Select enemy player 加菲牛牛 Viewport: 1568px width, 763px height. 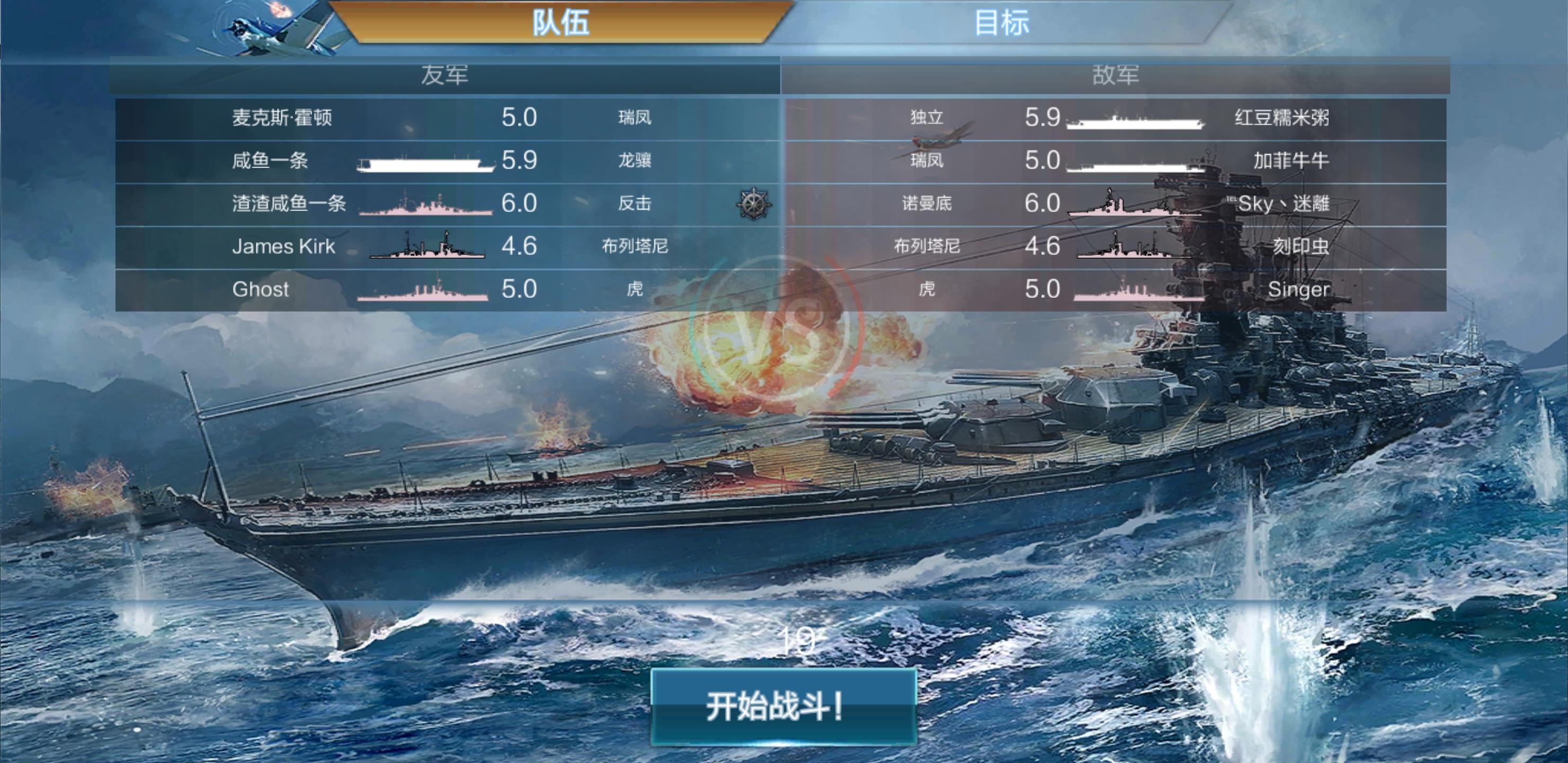(1290, 161)
